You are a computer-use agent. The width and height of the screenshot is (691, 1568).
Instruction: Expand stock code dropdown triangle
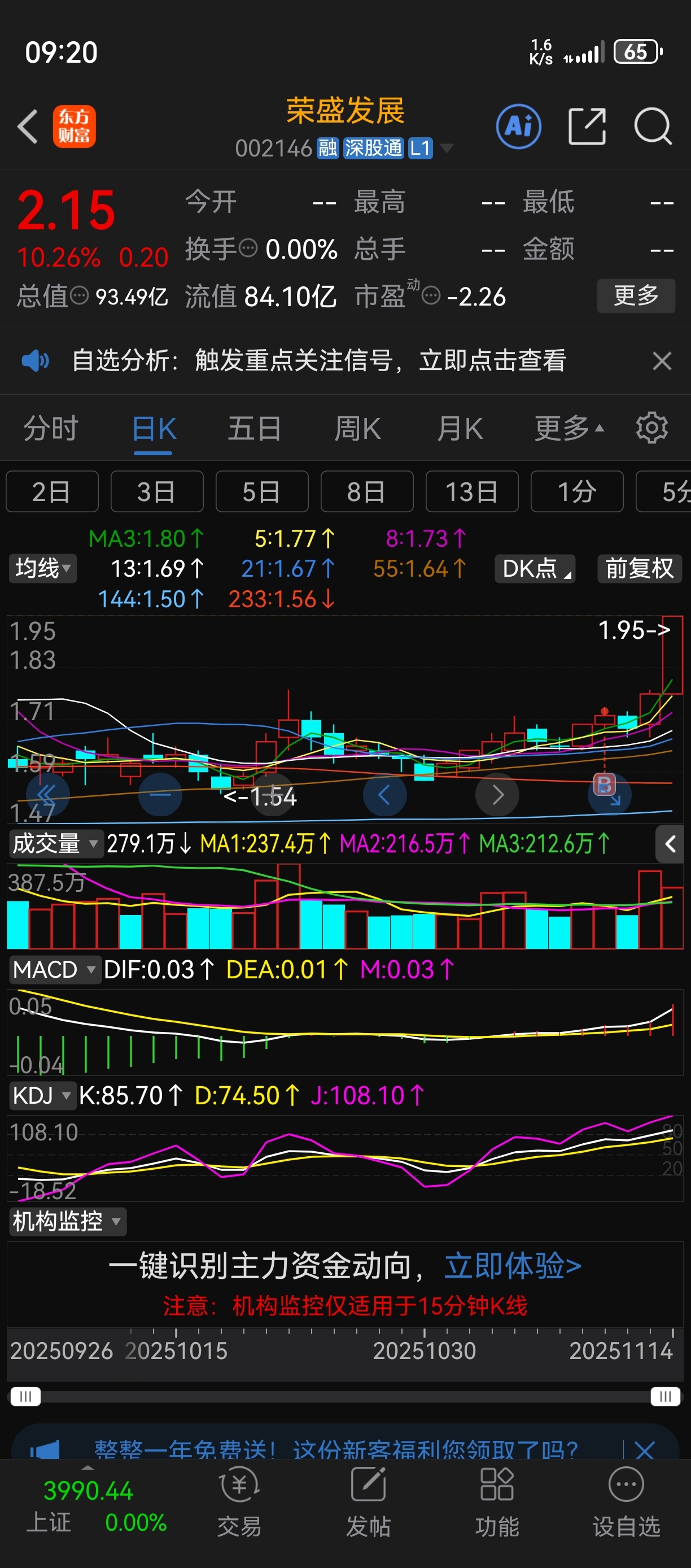pos(447,148)
